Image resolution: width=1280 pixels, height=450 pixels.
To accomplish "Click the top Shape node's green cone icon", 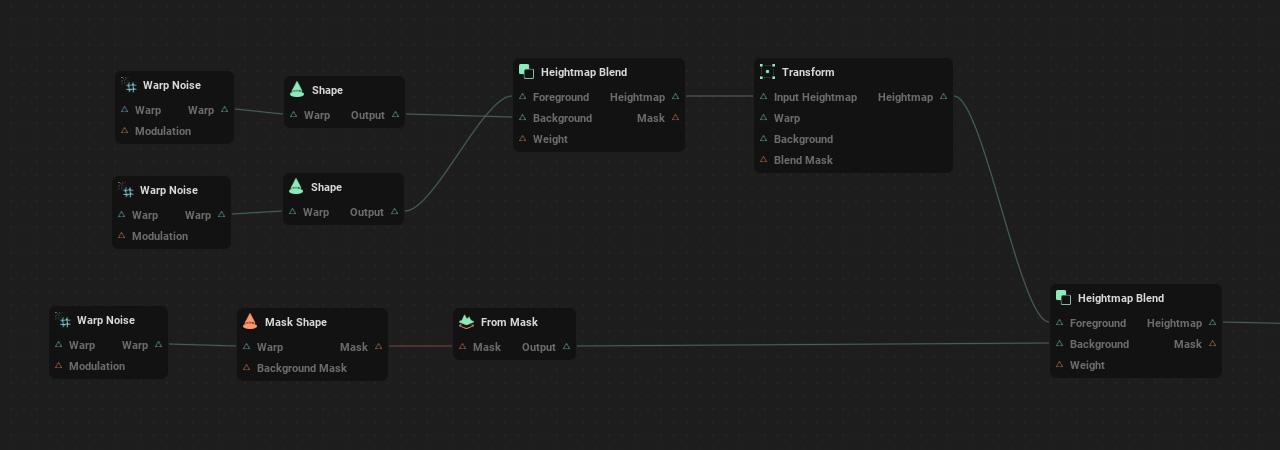I will point(297,90).
